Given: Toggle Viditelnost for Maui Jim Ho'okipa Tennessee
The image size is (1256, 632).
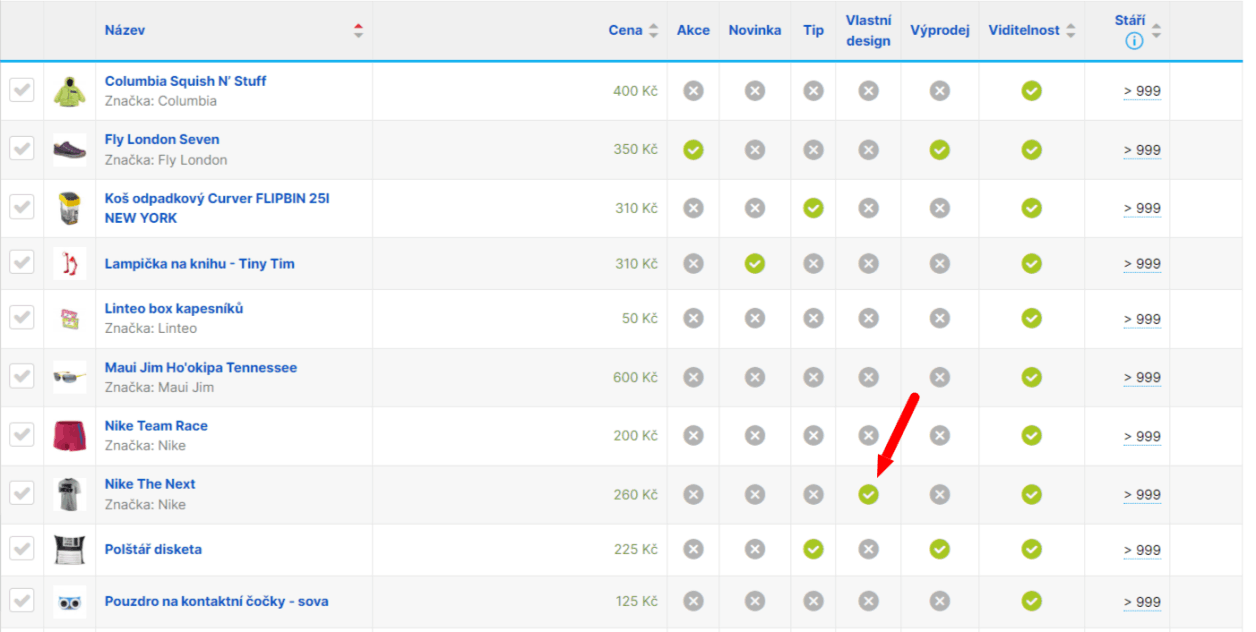Looking at the screenshot, I should pyautogui.click(x=1031, y=377).
